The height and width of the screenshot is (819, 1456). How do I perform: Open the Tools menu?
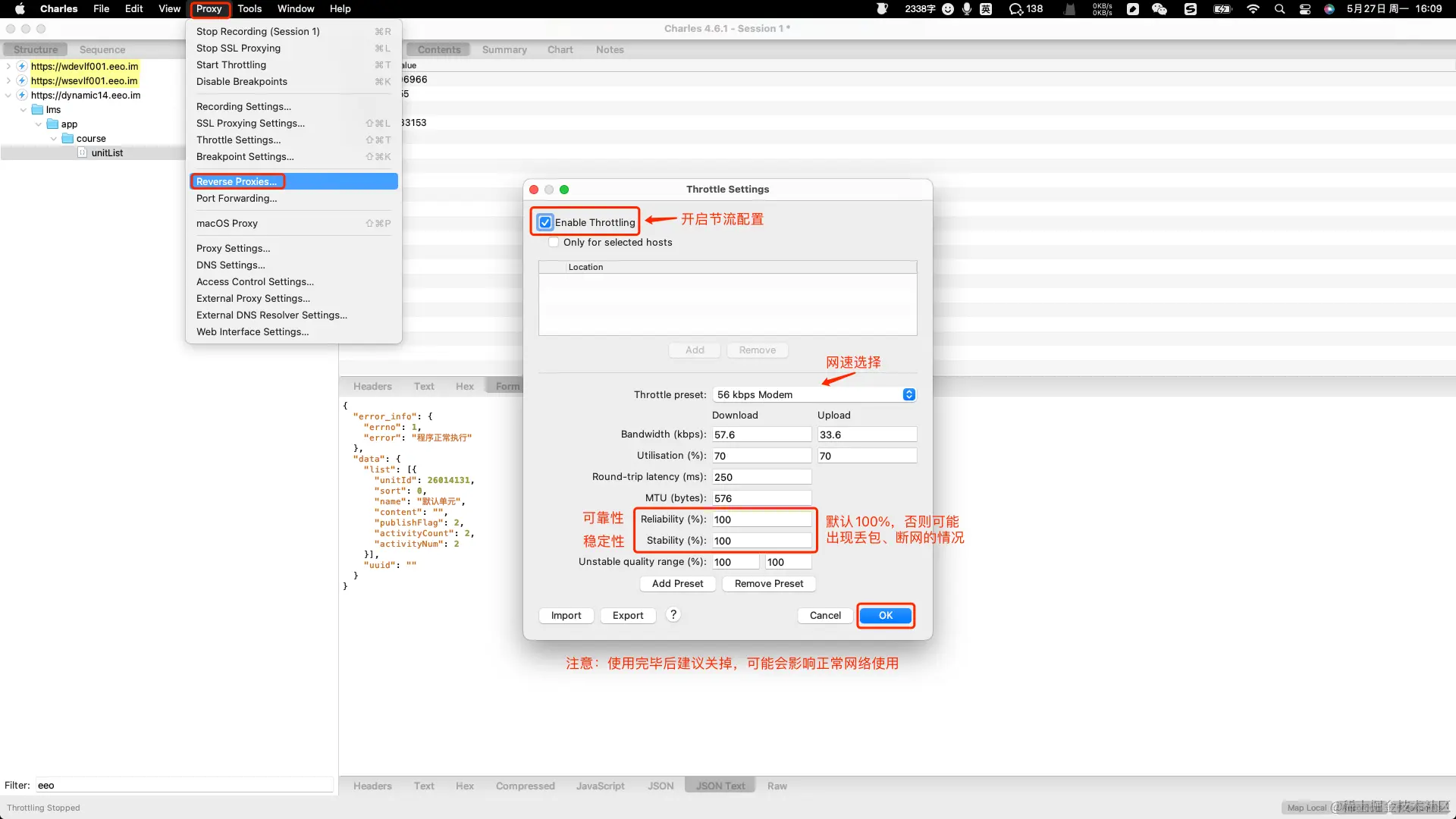click(249, 9)
